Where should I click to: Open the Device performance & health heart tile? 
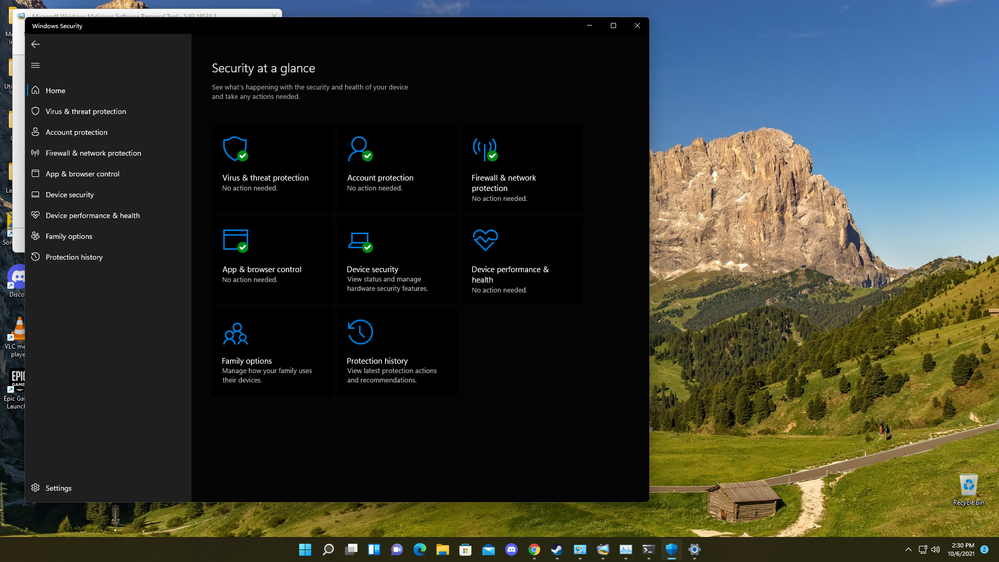pyautogui.click(x=522, y=260)
